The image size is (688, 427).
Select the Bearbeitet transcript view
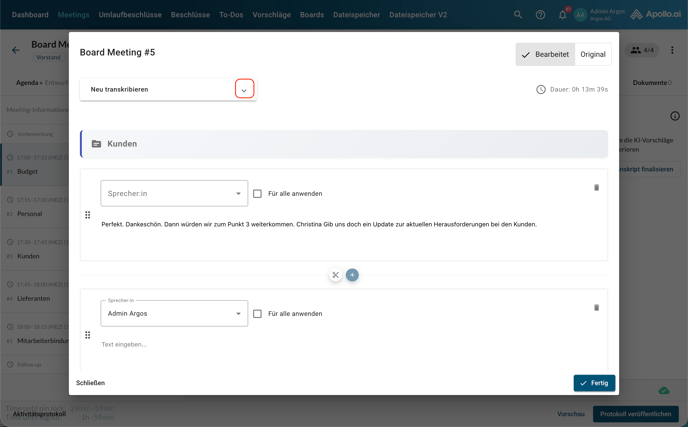coord(545,54)
